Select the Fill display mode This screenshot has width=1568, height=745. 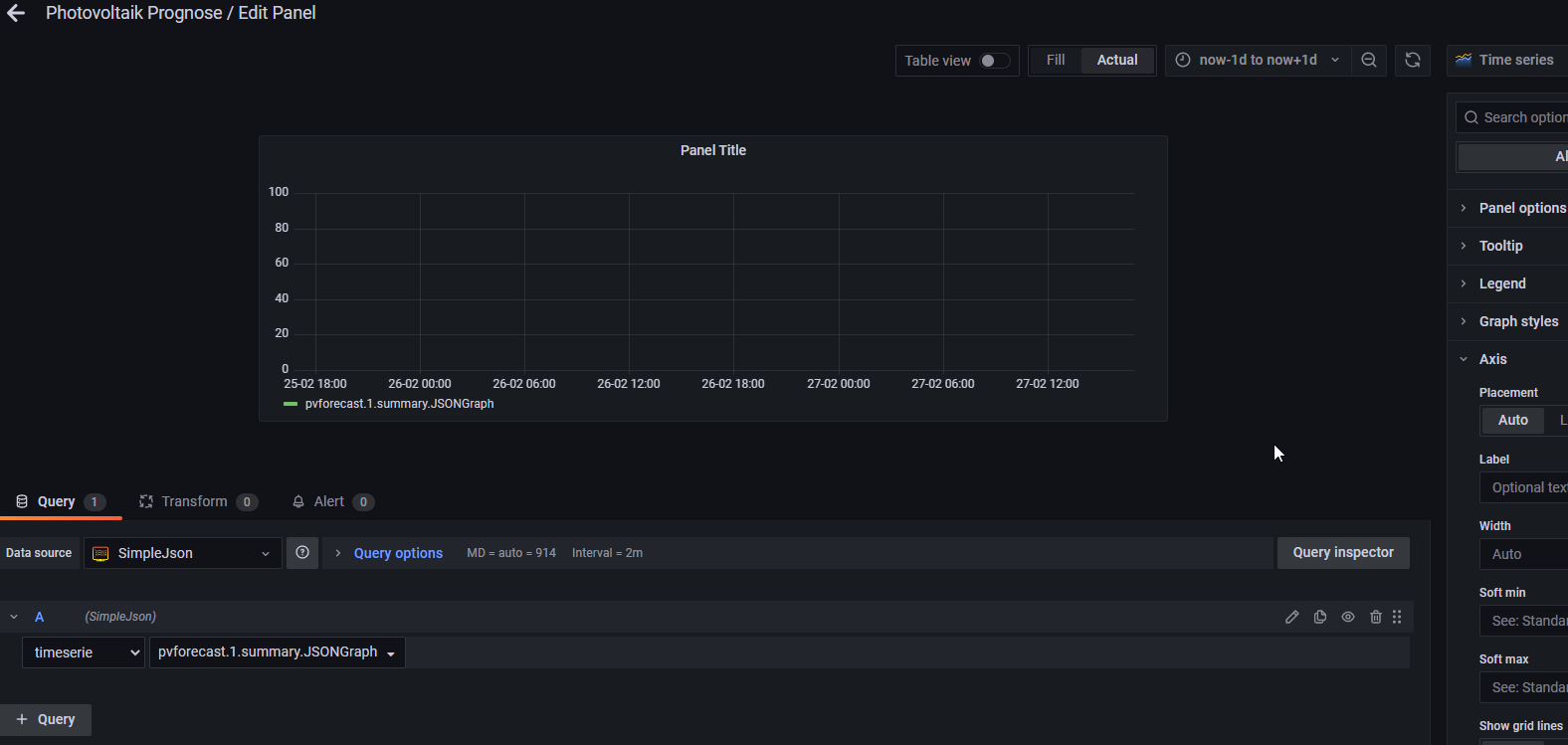click(1056, 60)
